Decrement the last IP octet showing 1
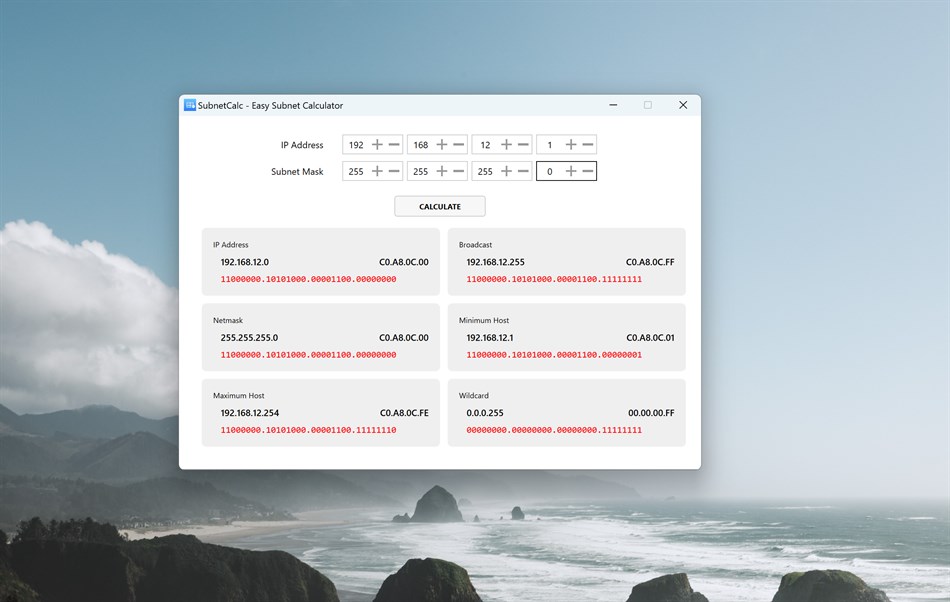 coord(589,144)
